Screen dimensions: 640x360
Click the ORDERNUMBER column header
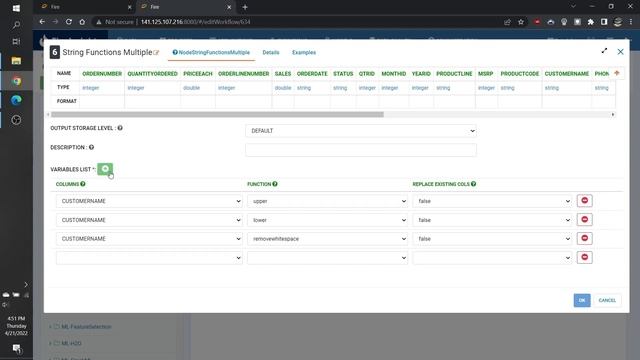[102, 73]
